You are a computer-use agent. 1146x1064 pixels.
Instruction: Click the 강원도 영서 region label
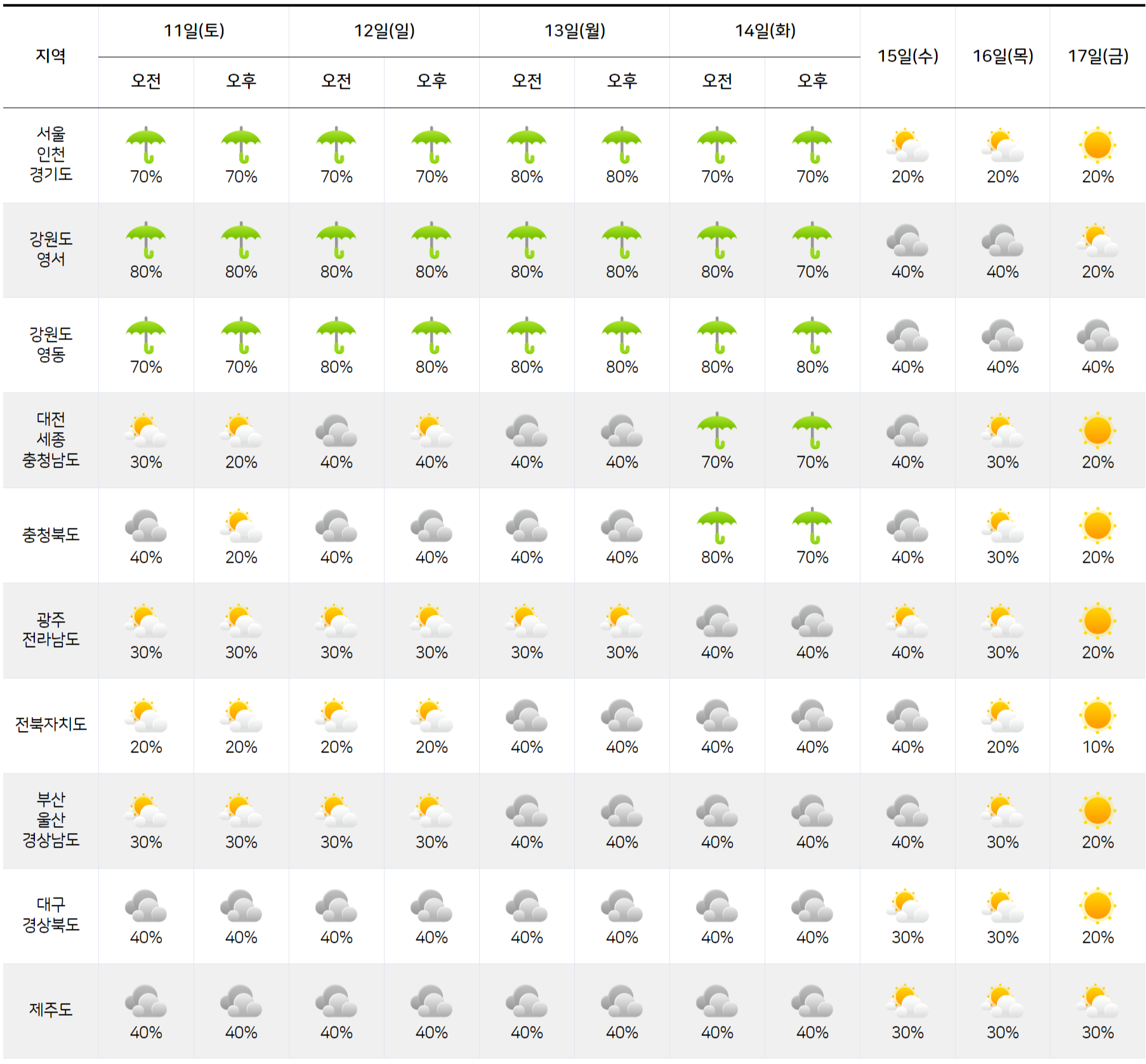pos(51,249)
